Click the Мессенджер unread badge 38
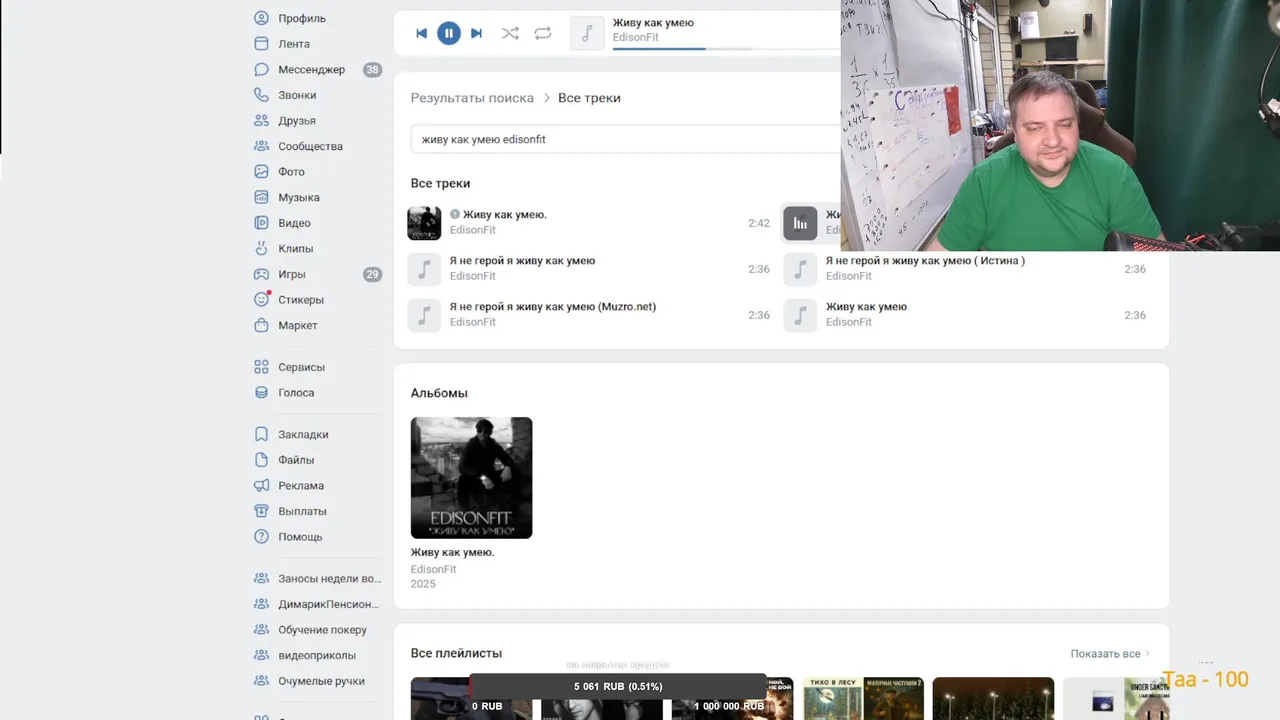This screenshot has width=1280, height=720. 372,70
